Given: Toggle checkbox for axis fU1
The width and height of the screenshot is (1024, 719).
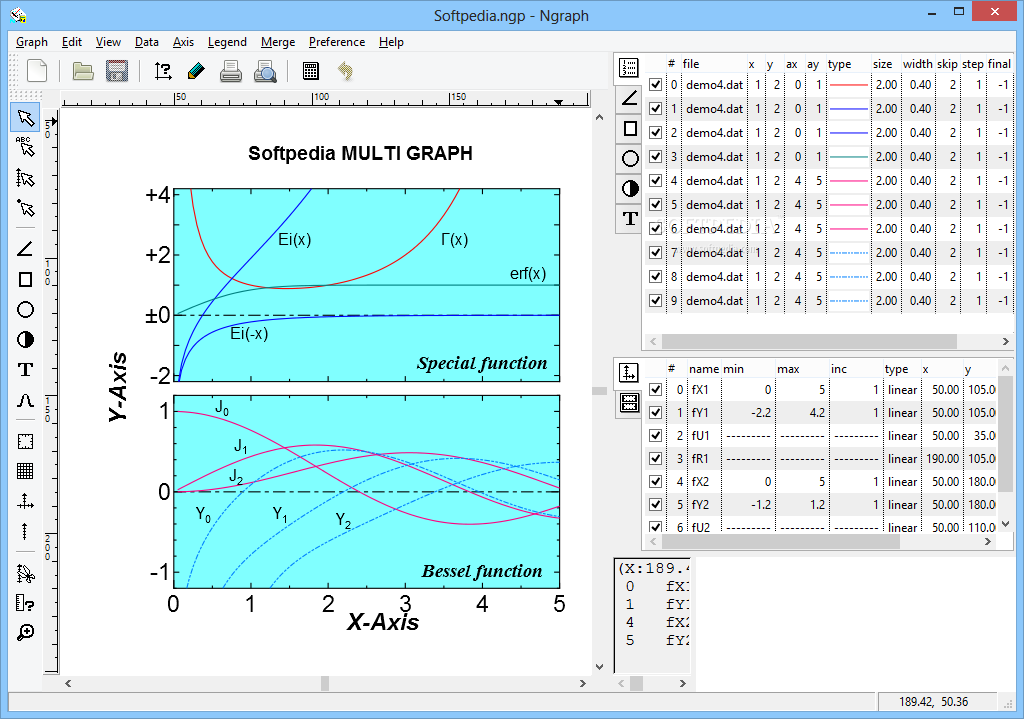Looking at the screenshot, I should tap(656, 435).
